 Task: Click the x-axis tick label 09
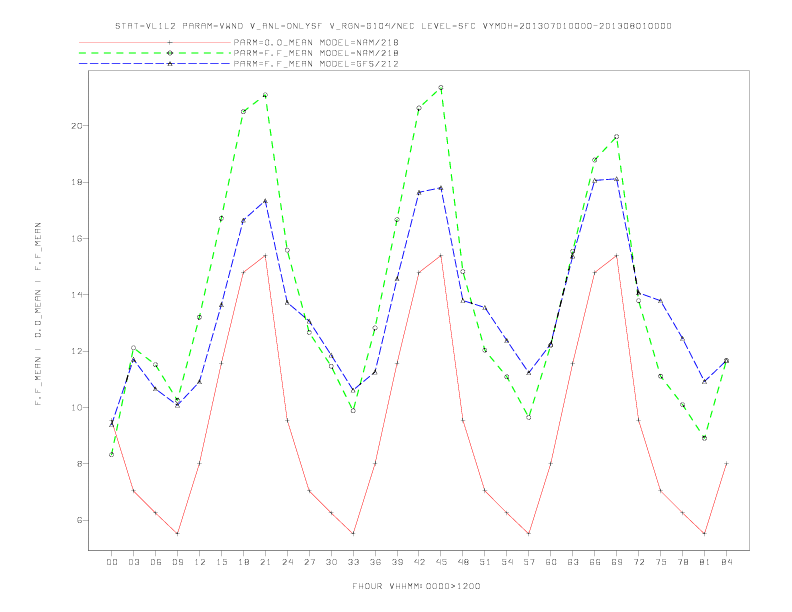tap(177, 562)
